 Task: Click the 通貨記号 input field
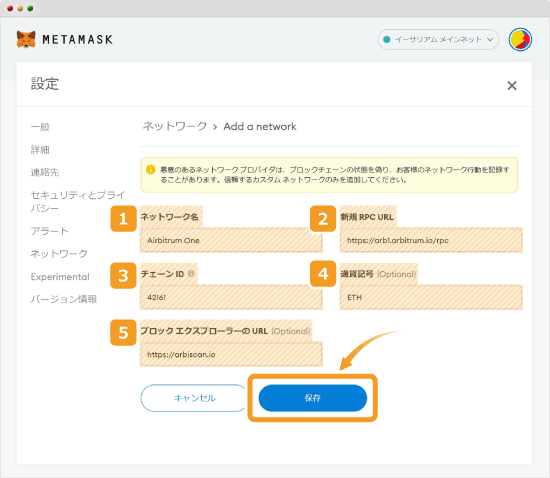tap(431, 297)
